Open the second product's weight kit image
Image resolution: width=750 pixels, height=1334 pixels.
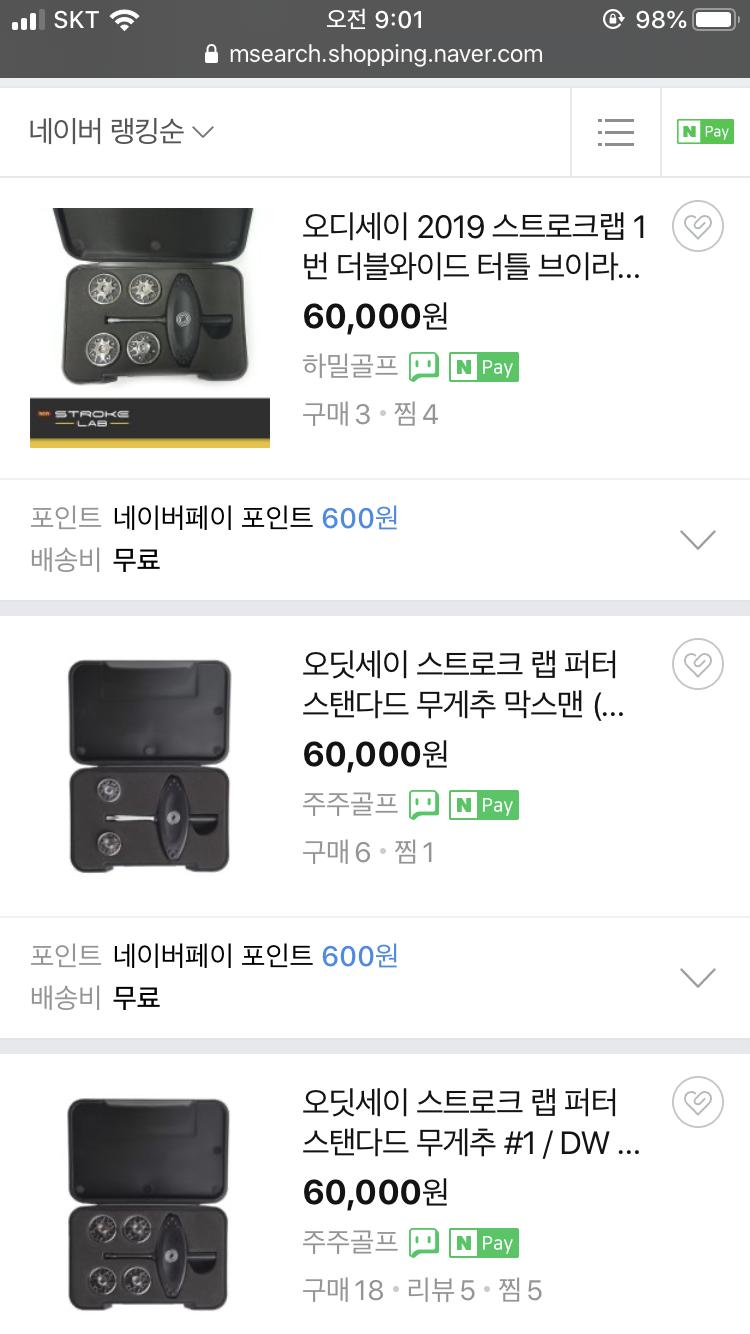[x=150, y=765]
